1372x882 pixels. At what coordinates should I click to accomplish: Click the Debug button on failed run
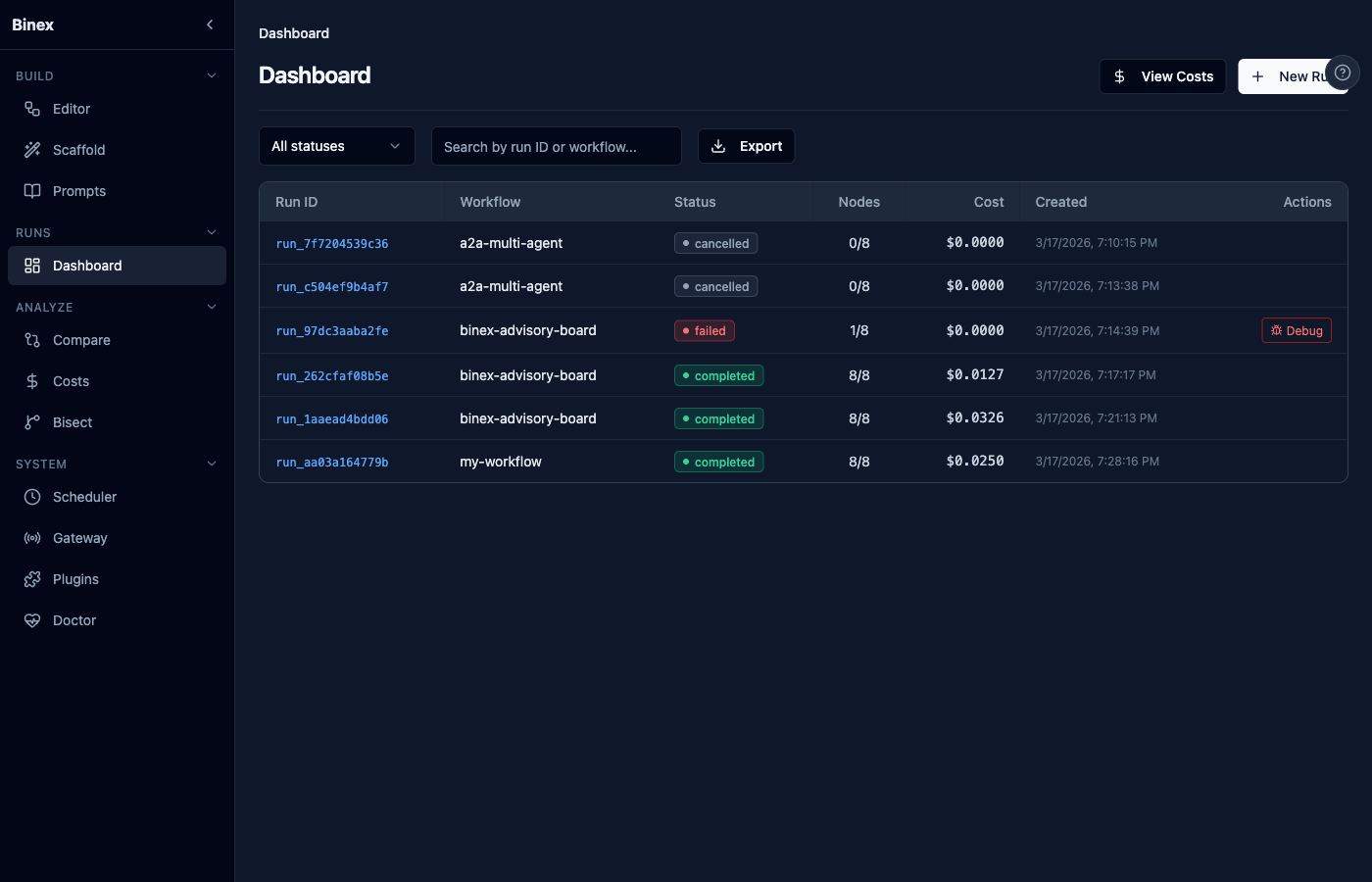[x=1296, y=330]
